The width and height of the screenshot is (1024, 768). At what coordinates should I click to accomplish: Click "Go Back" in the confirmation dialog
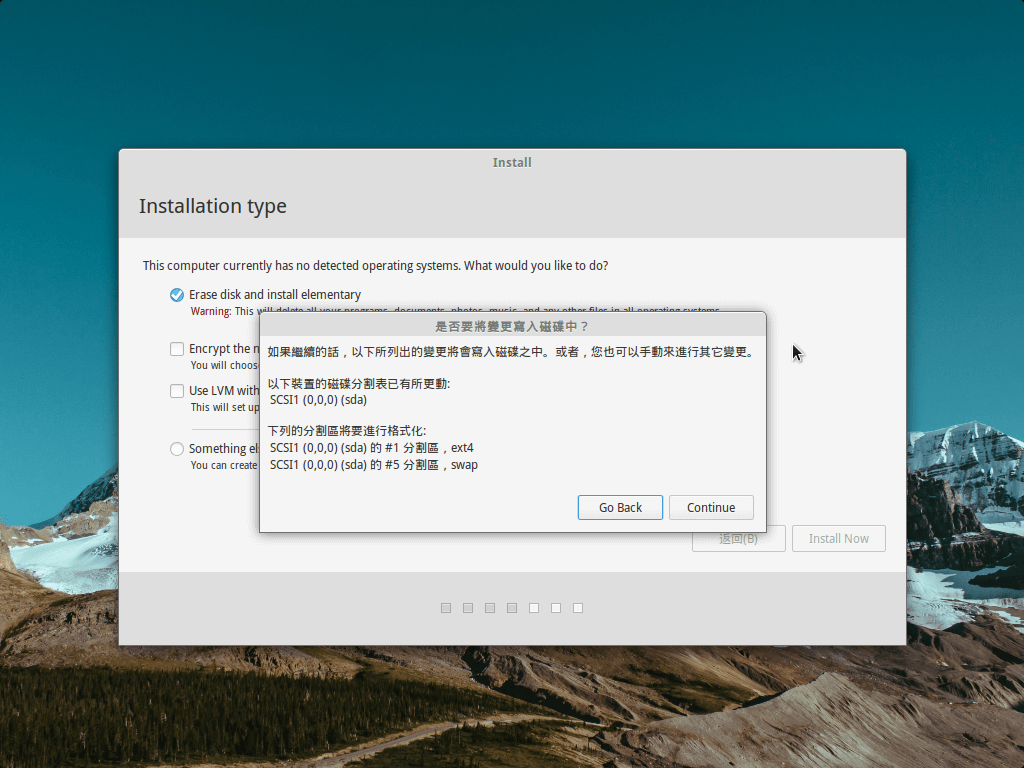(x=620, y=507)
